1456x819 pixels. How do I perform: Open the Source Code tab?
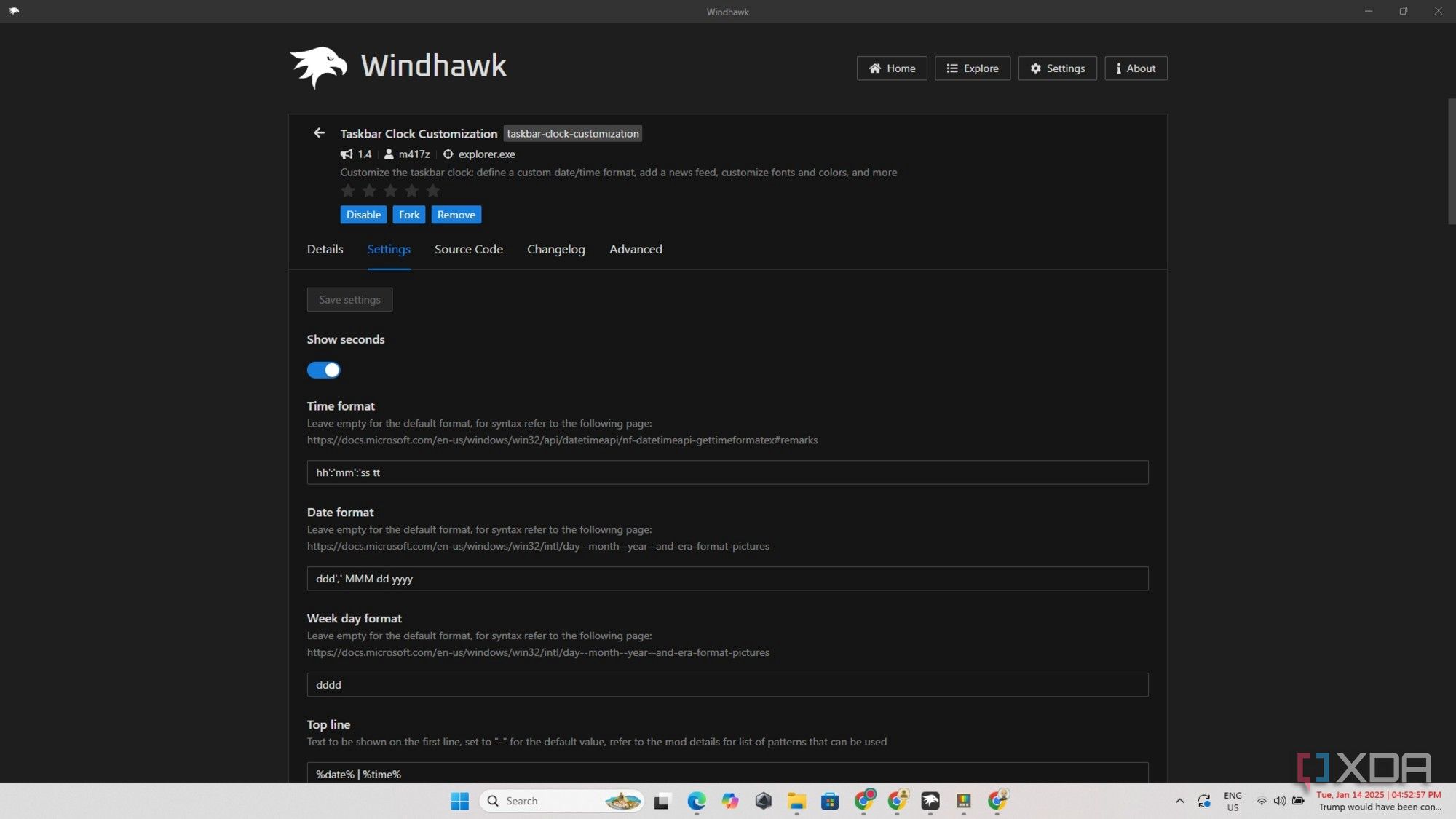(469, 249)
